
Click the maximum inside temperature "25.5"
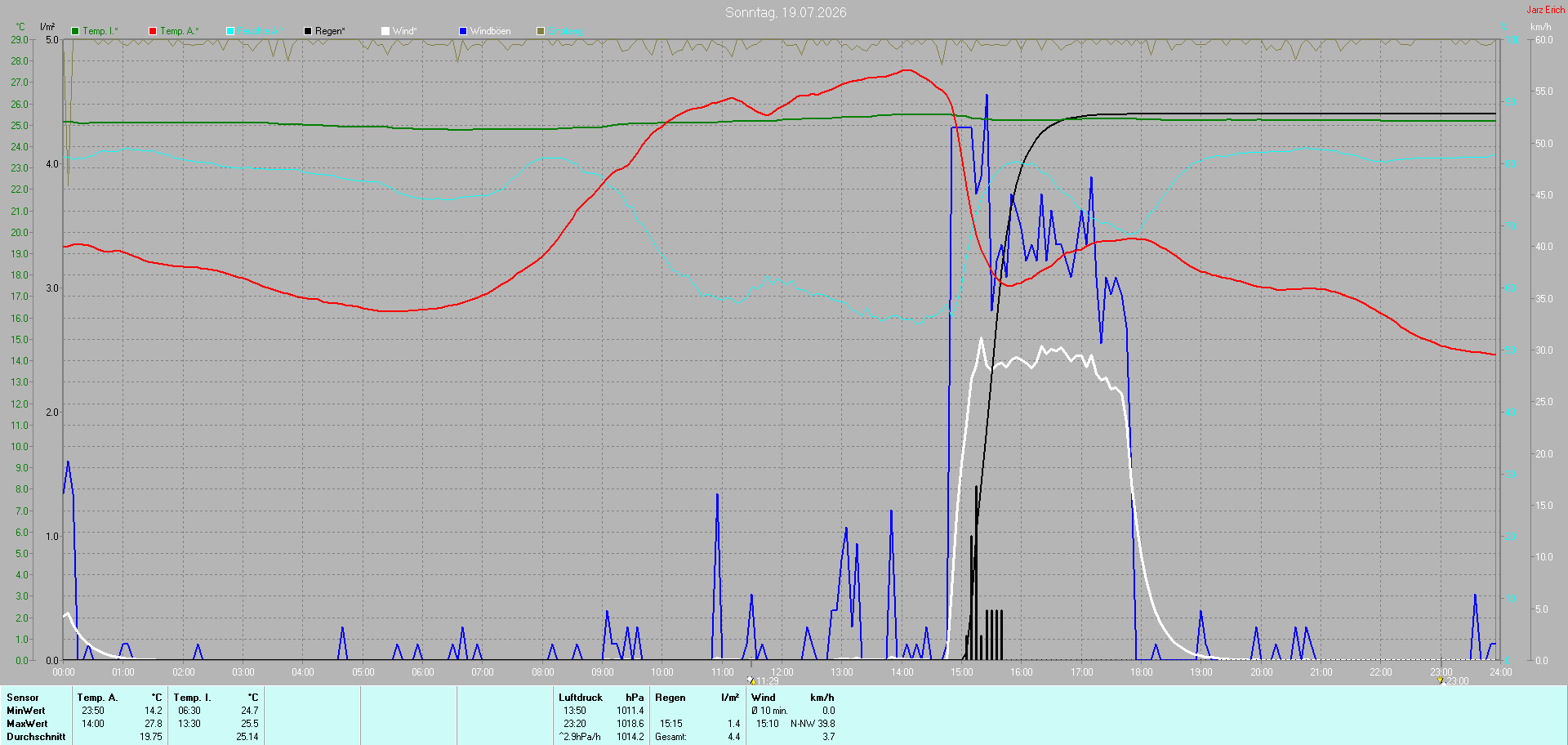[x=250, y=724]
